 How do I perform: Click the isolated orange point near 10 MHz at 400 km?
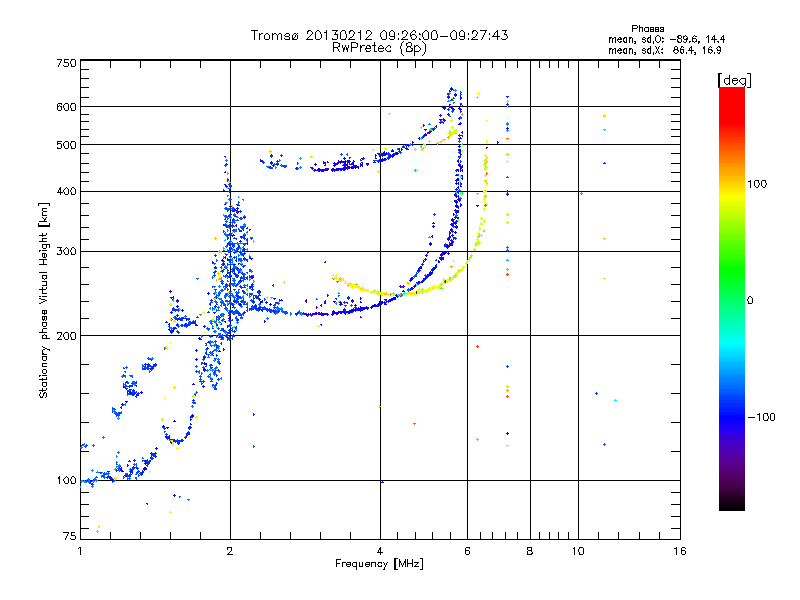581,193
